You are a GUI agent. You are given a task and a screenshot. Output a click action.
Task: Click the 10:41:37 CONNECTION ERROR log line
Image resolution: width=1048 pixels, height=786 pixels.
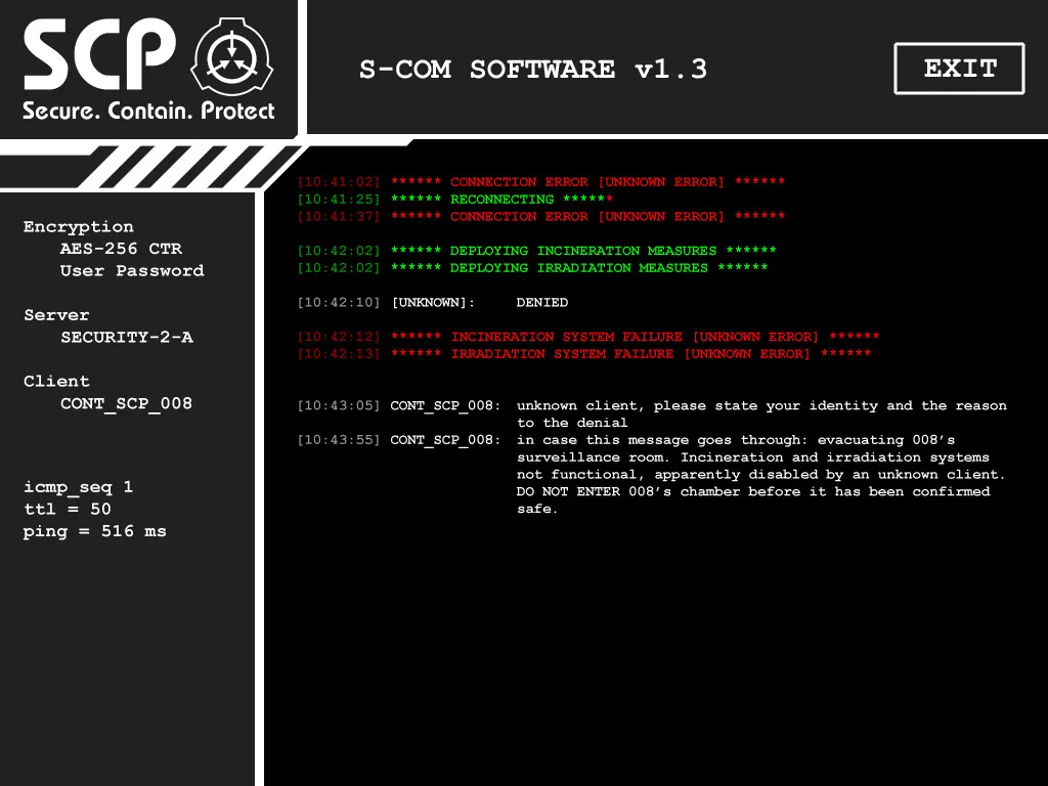(x=541, y=217)
